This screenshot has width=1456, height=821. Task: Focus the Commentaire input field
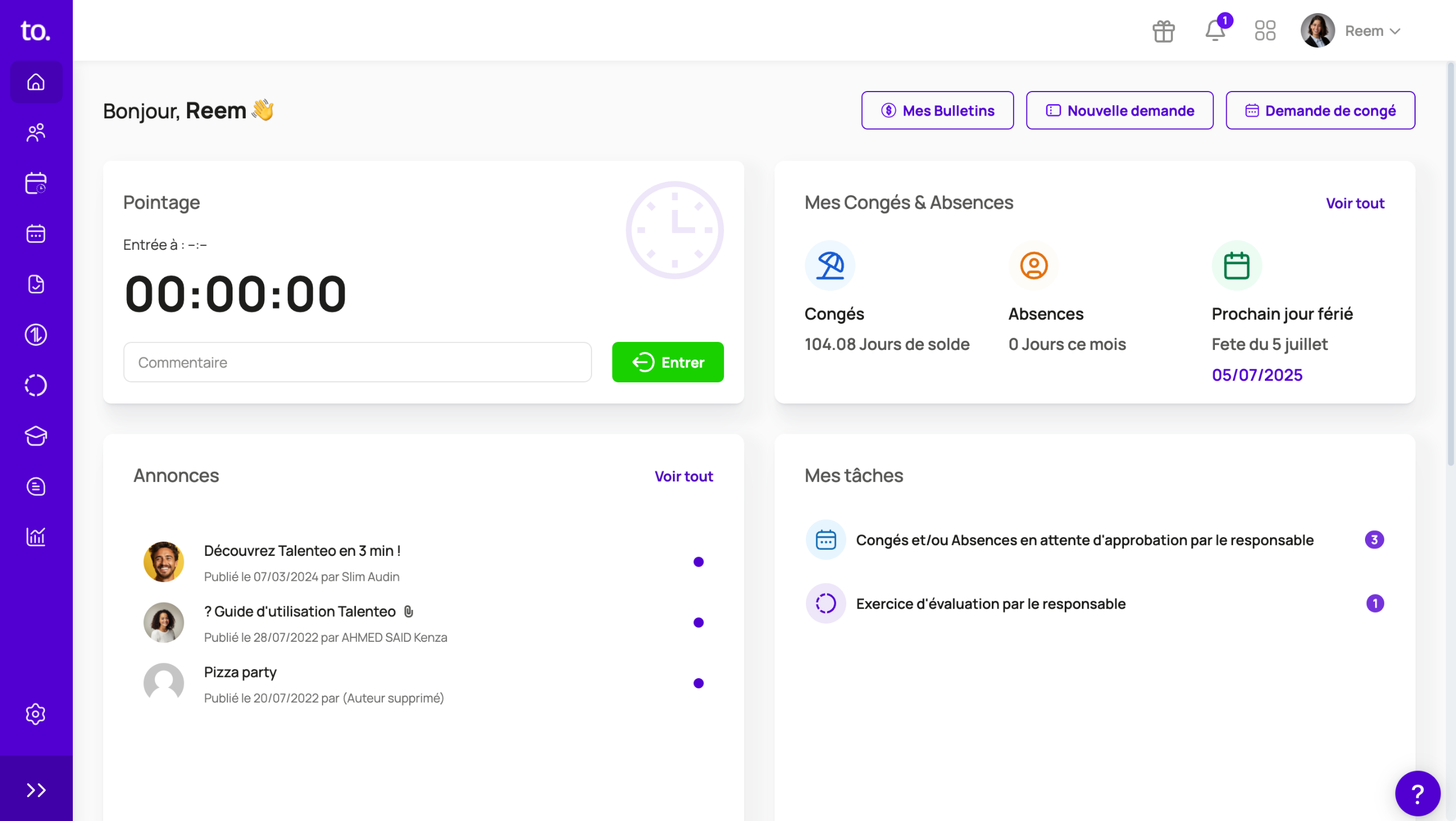point(357,362)
